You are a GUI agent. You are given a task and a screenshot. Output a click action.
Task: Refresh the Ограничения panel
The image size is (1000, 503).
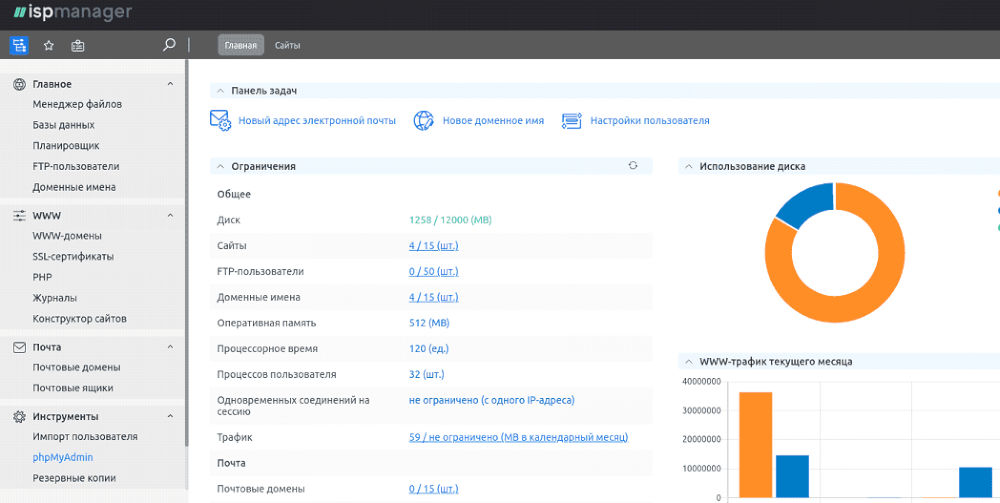633,165
